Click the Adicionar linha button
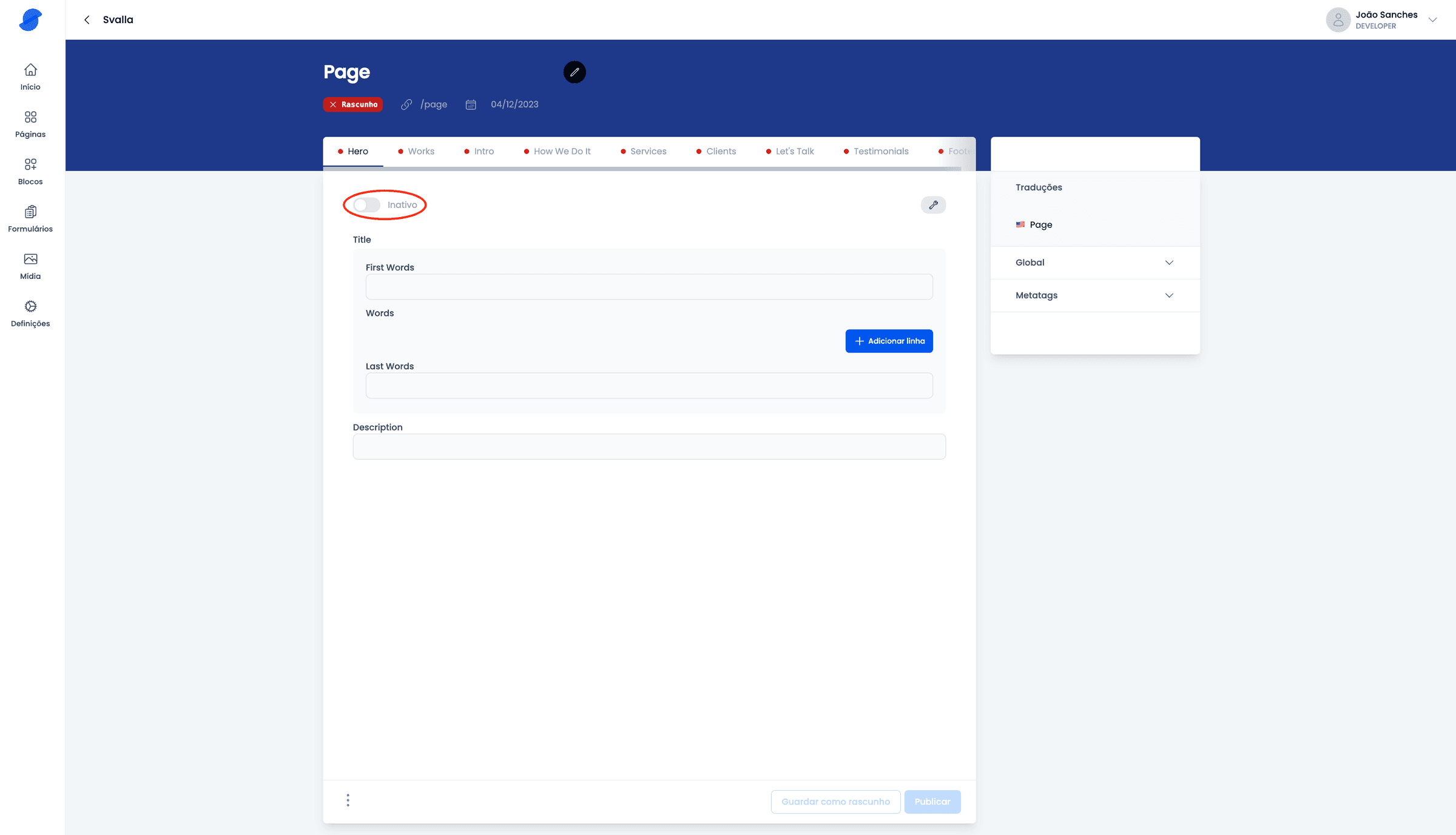The height and width of the screenshot is (835, 1456). coord(889,341)
